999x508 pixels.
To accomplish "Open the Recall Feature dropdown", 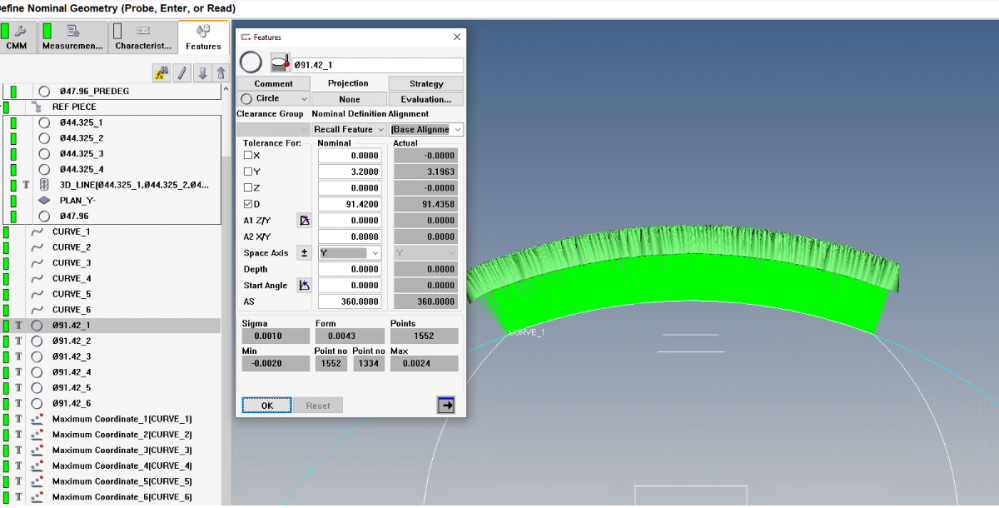I will coord(348,129).
